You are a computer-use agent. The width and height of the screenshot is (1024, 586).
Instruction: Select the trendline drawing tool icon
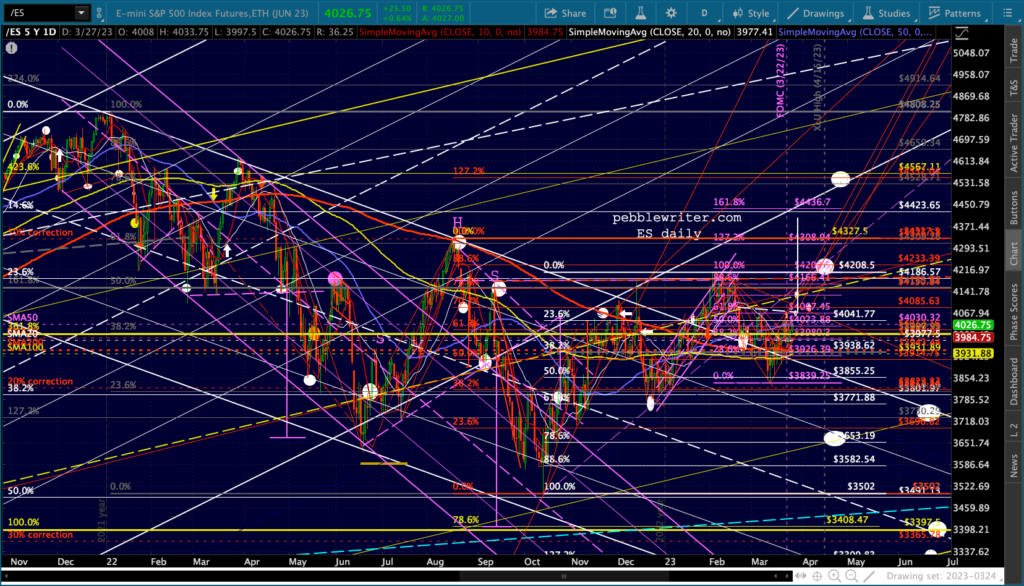click(x=869, y=576)
